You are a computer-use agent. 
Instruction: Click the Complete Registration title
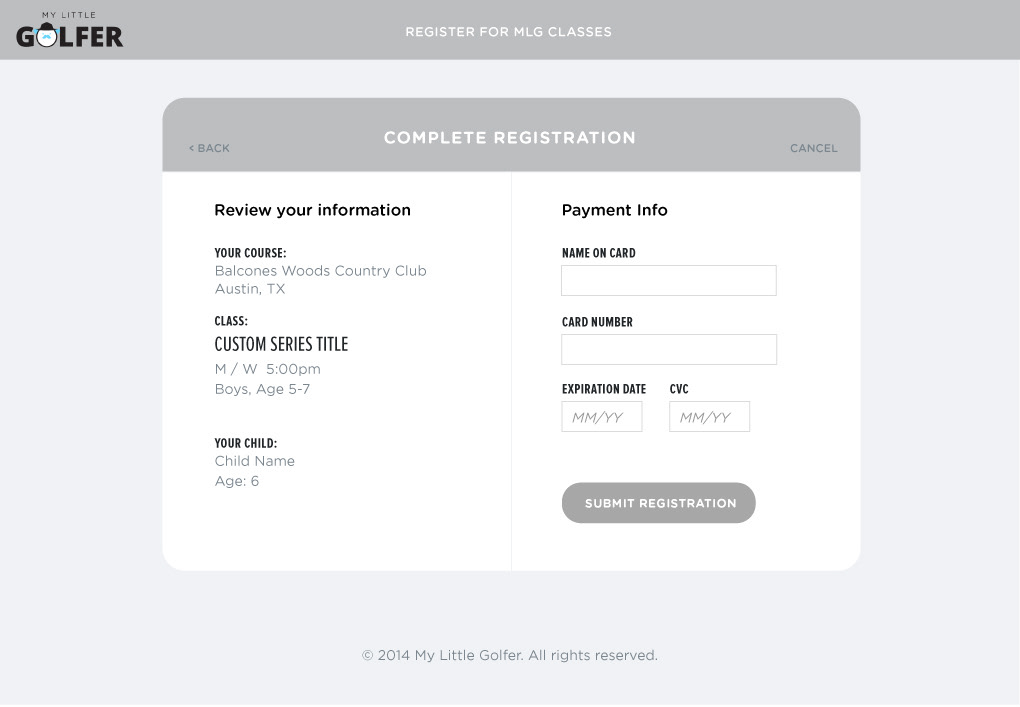point(509,138)
